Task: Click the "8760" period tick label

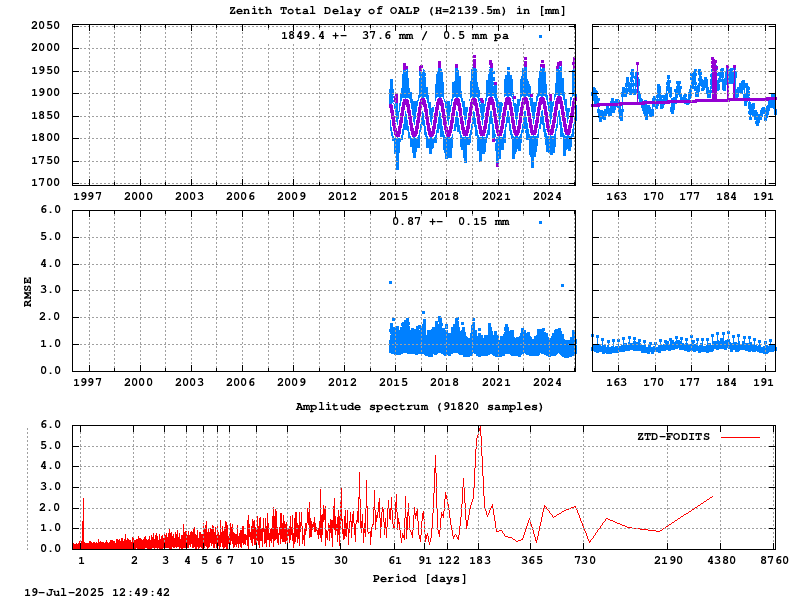Action: (x=774, y=561)
